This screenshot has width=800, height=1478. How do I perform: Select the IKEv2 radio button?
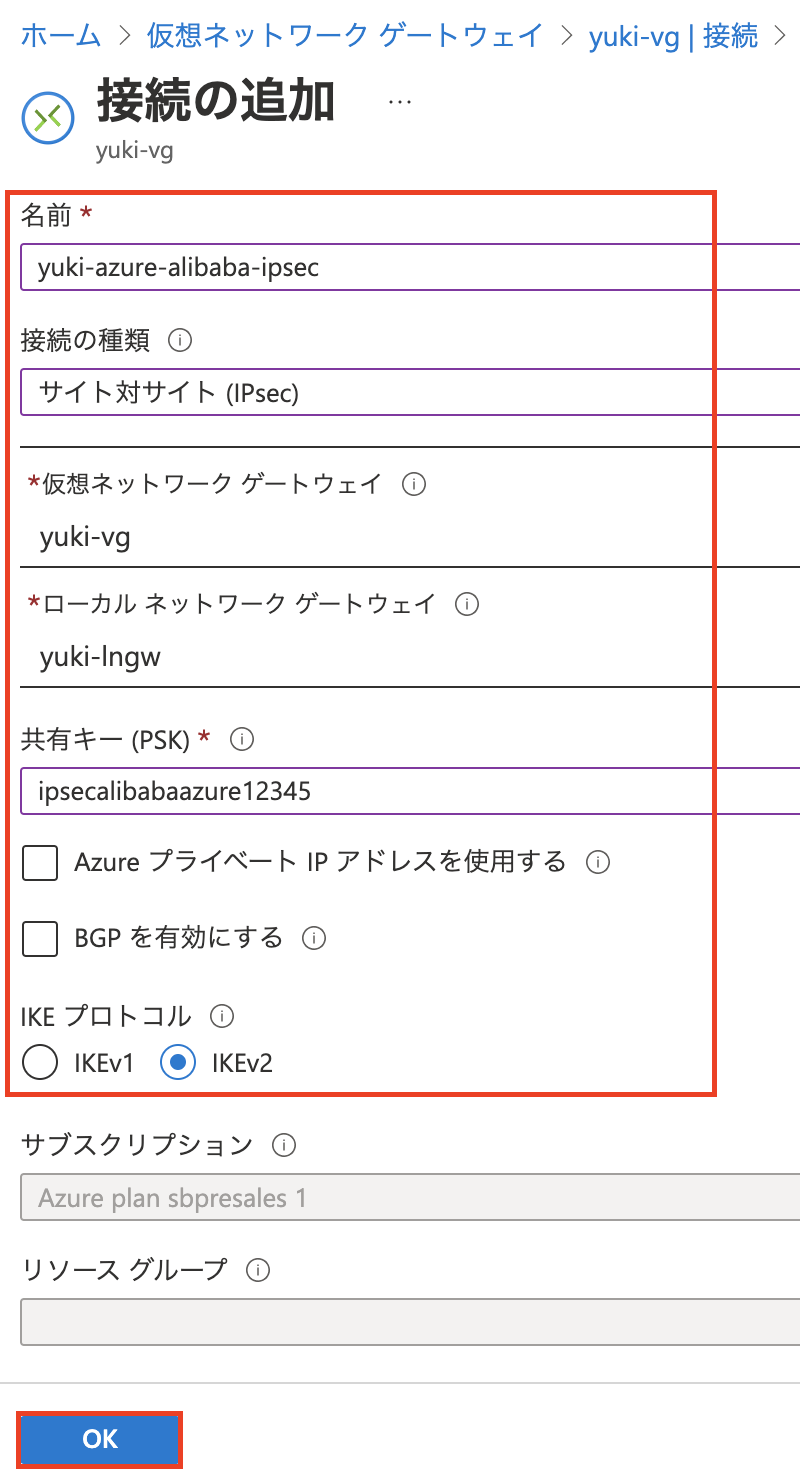click(178, 1064)
